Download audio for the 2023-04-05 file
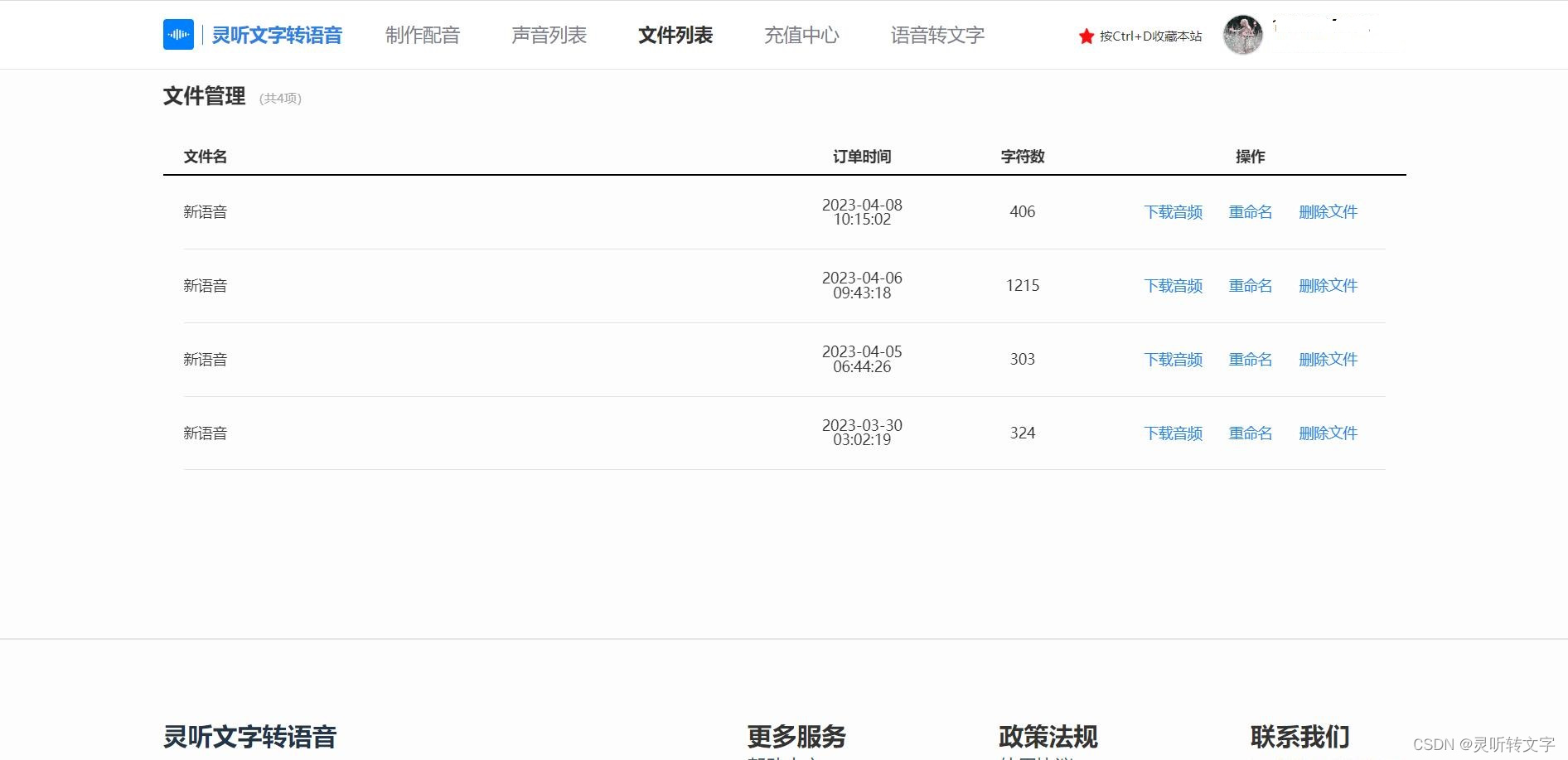The image size is (1568, 760). point(1174,360)
